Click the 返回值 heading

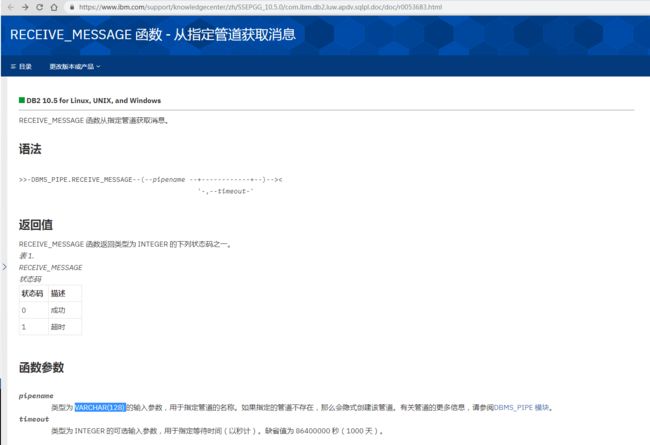(36, 225)
